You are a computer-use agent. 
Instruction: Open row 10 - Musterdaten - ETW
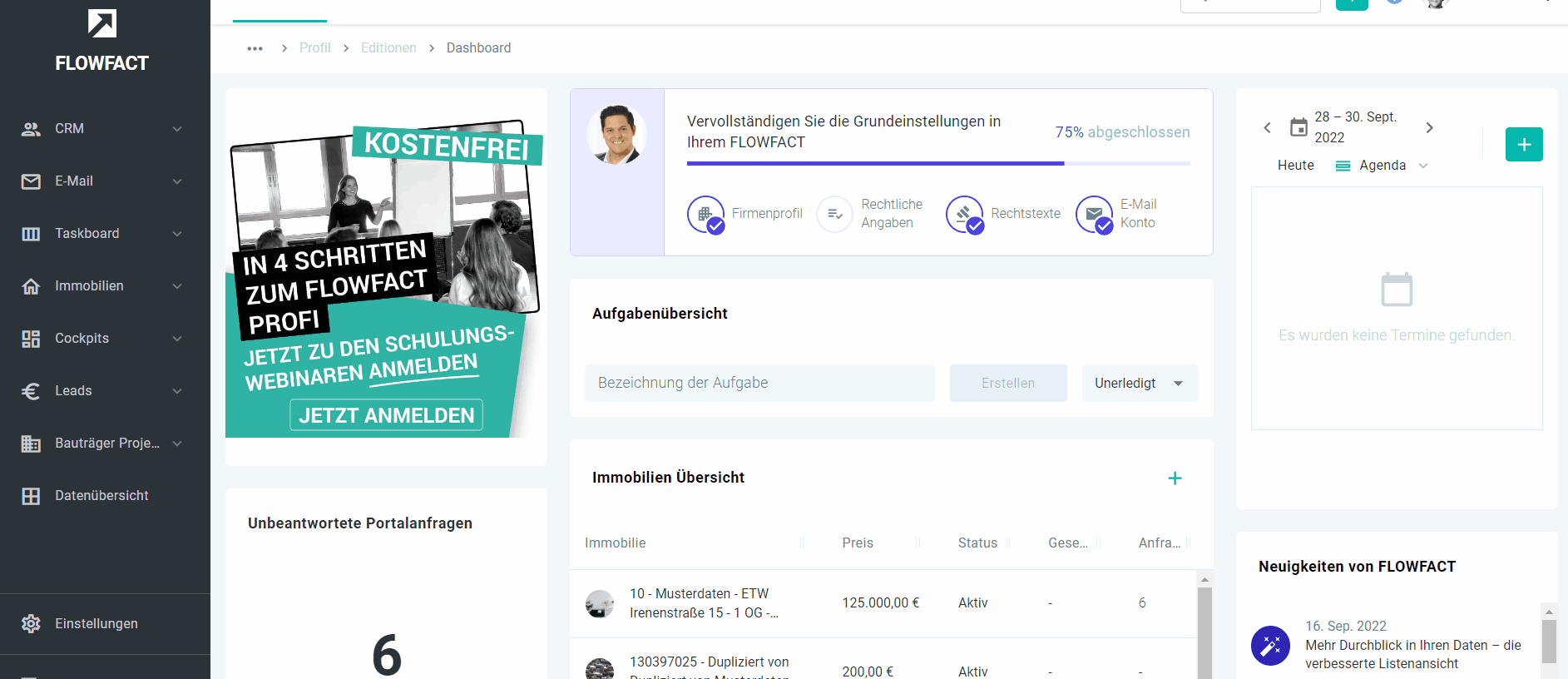coord(883,603)
